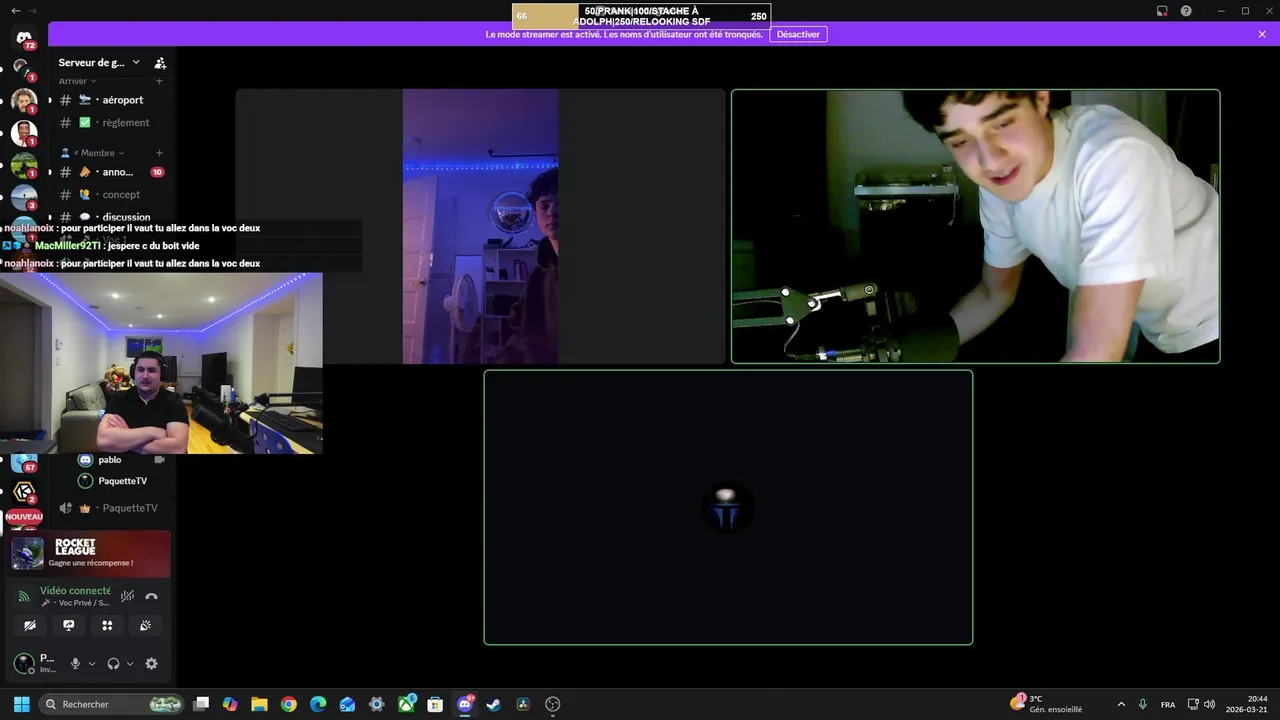This screenshot has height=720, width=1280.
Task: Open the concept text channel
Action: click(x=110, y=195)
